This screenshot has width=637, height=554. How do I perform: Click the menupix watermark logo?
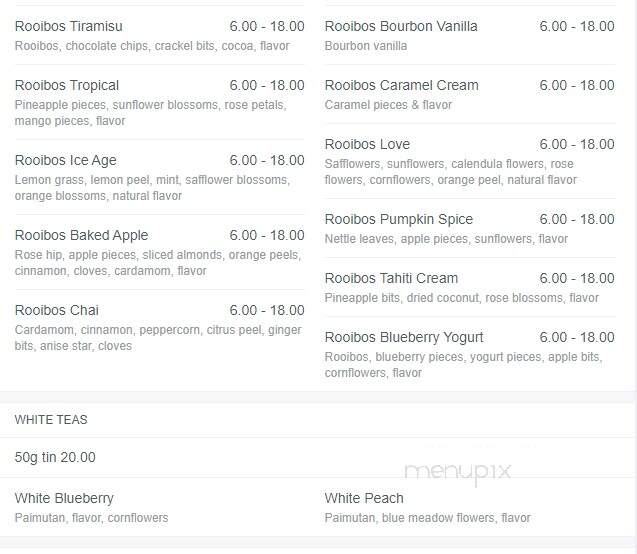pos(458,473)
